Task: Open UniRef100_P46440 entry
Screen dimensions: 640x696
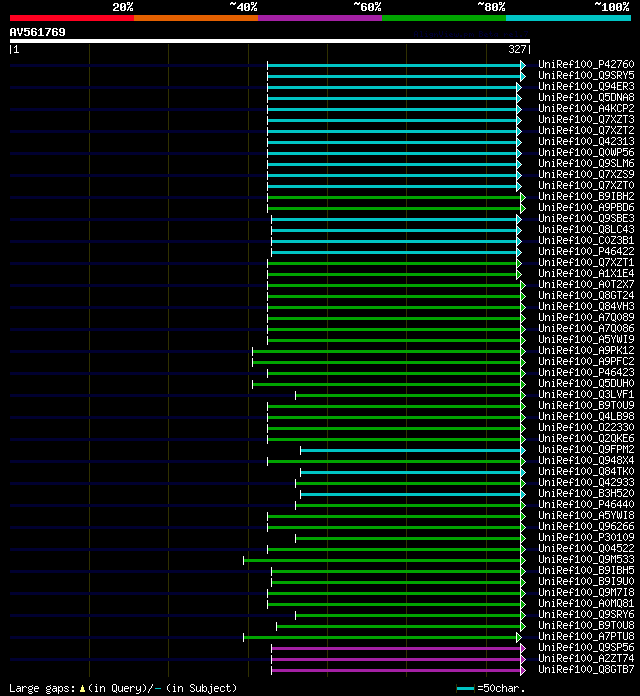Action: (586, 505)
